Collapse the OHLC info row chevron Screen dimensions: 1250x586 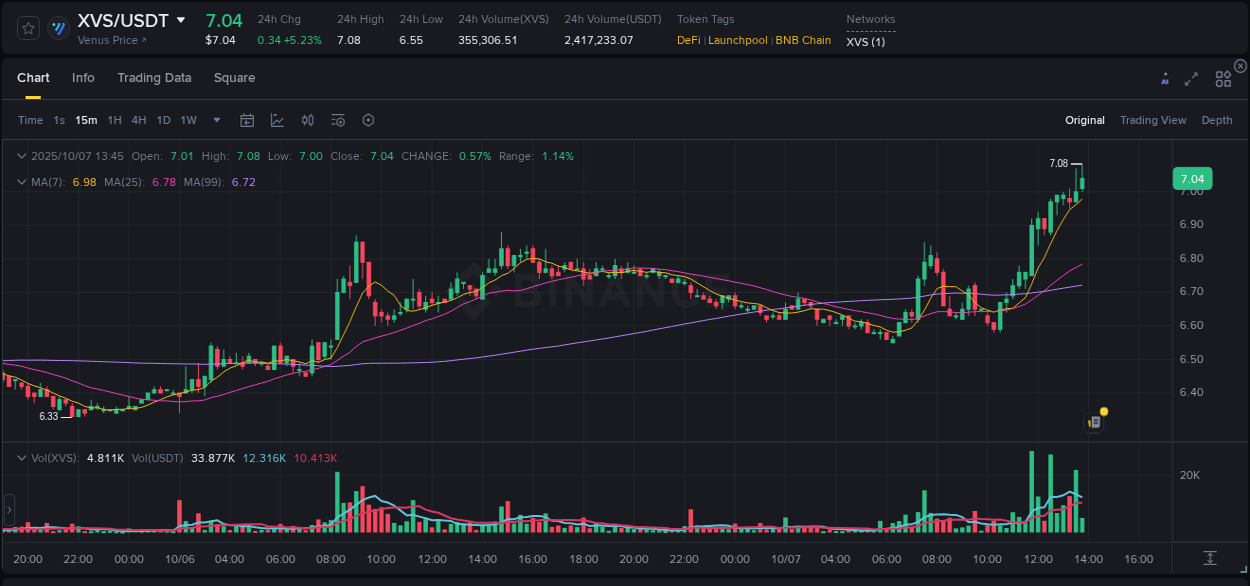tap(22, 156)
